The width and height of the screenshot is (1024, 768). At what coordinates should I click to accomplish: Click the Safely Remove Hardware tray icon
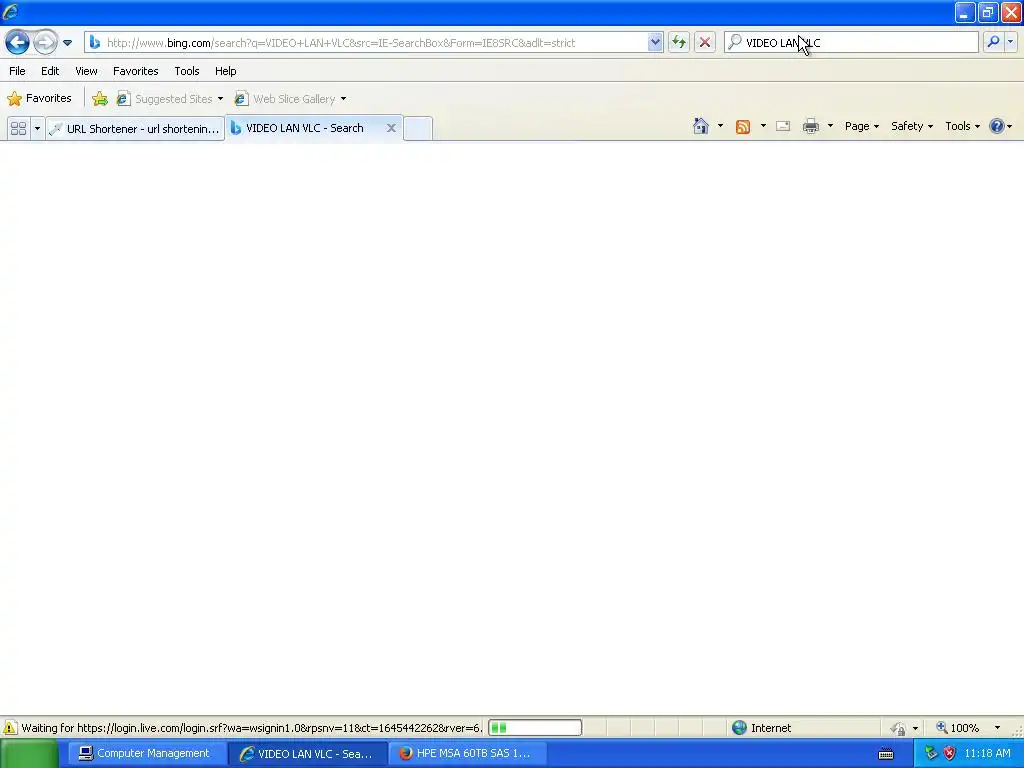coord(931,754)
